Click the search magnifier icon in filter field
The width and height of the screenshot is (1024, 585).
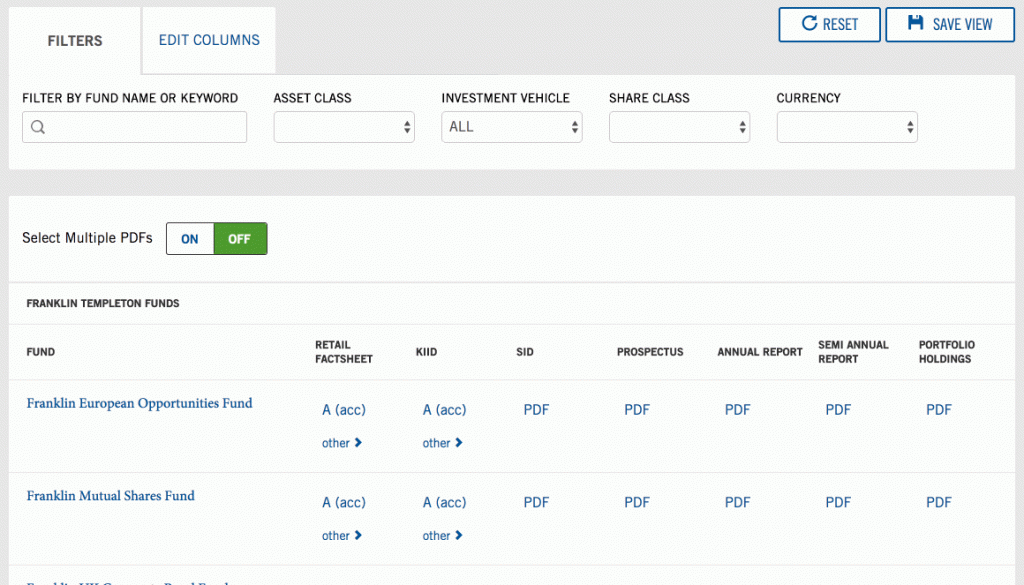(x=38, y=127)
